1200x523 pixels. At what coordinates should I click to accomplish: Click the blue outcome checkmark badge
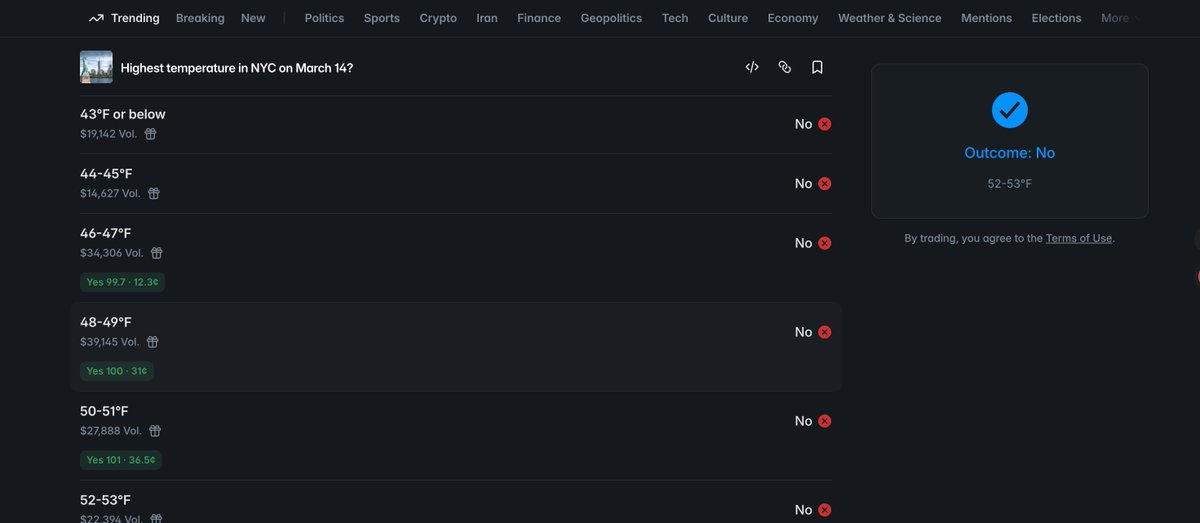1010,109
